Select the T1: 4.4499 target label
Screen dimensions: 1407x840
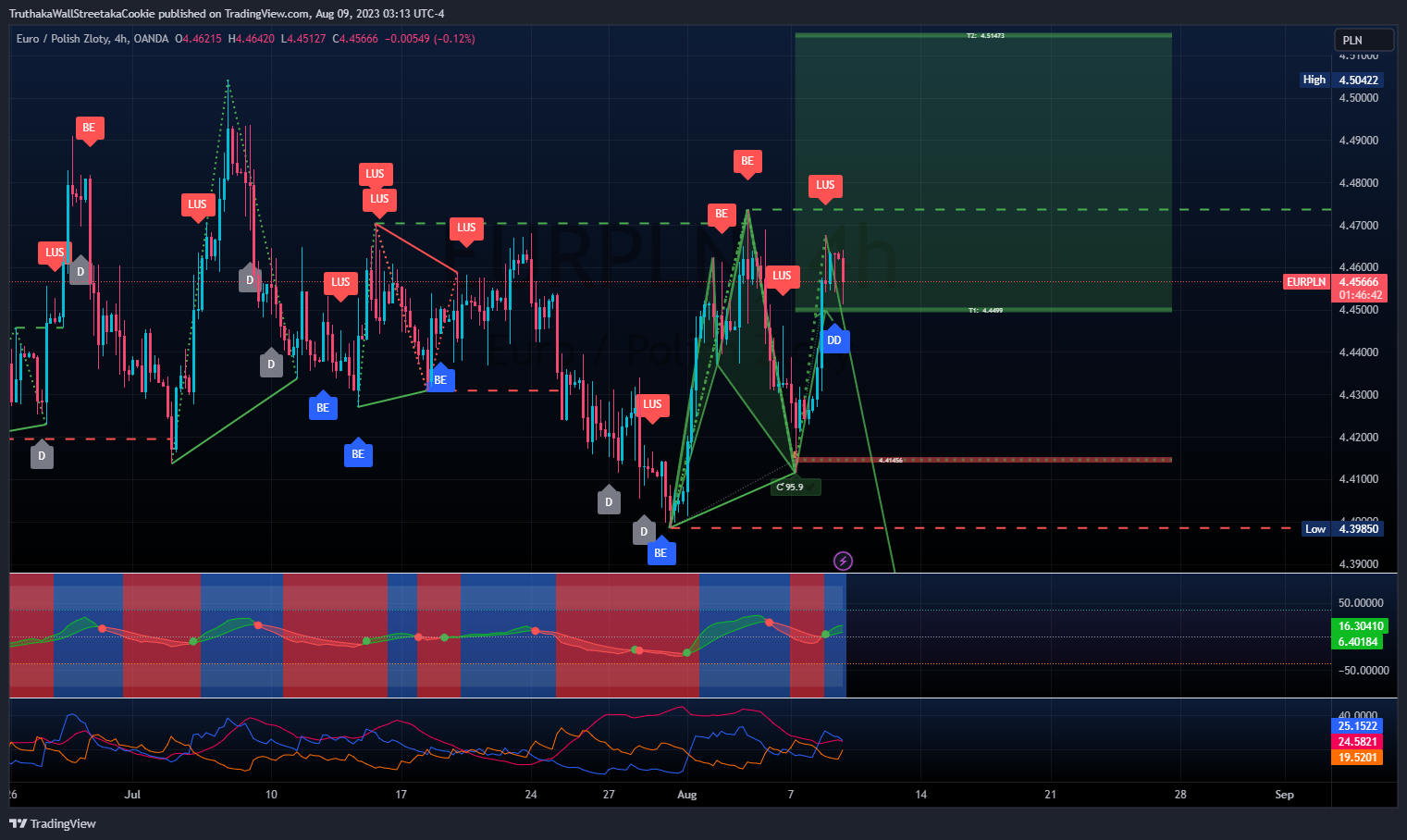[985, 310]
